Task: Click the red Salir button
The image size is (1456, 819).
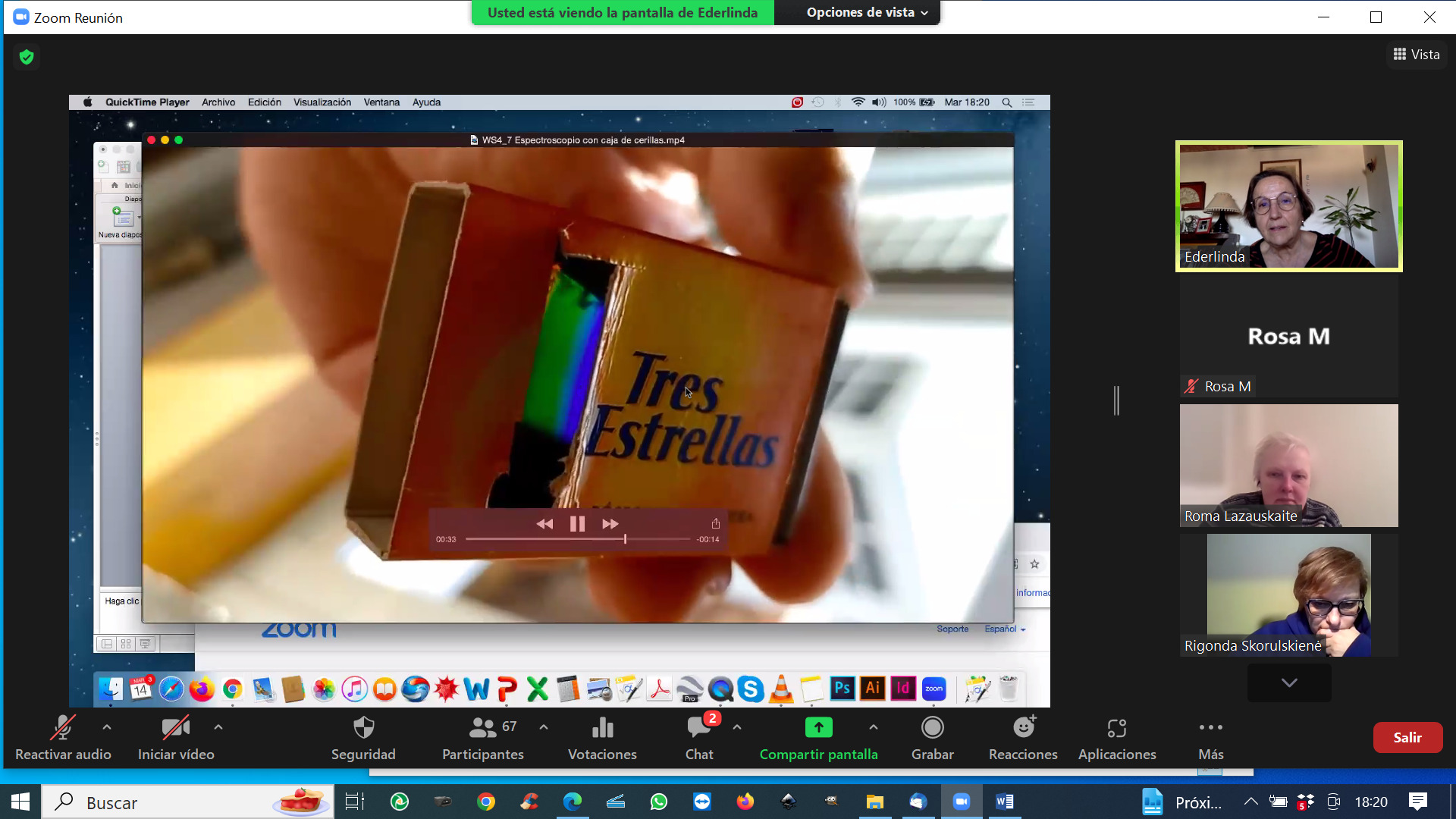Action: click(x=1407, y=737)
